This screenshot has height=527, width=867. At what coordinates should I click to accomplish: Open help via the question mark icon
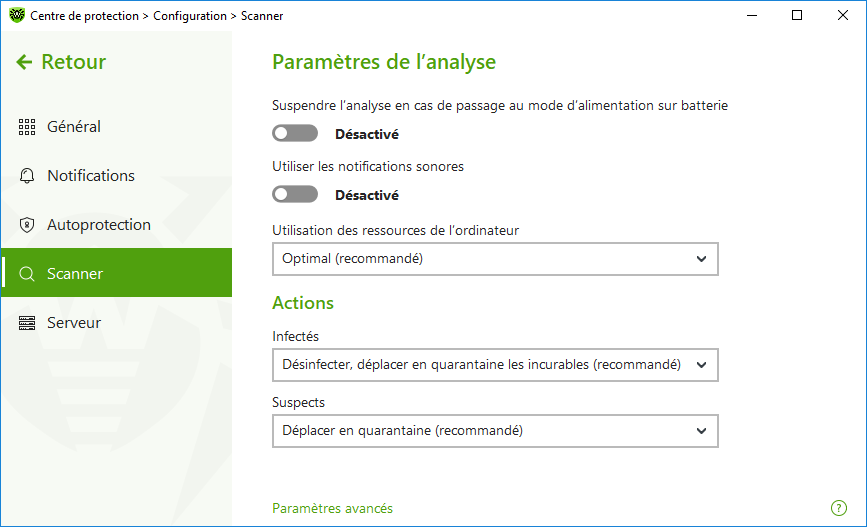[839, 508]
